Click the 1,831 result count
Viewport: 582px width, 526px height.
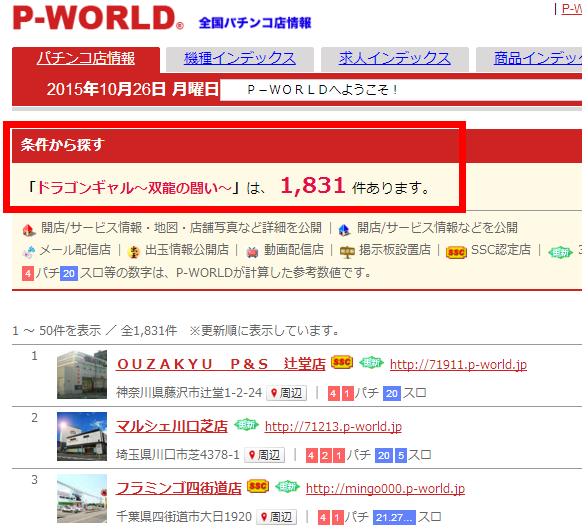313,185
